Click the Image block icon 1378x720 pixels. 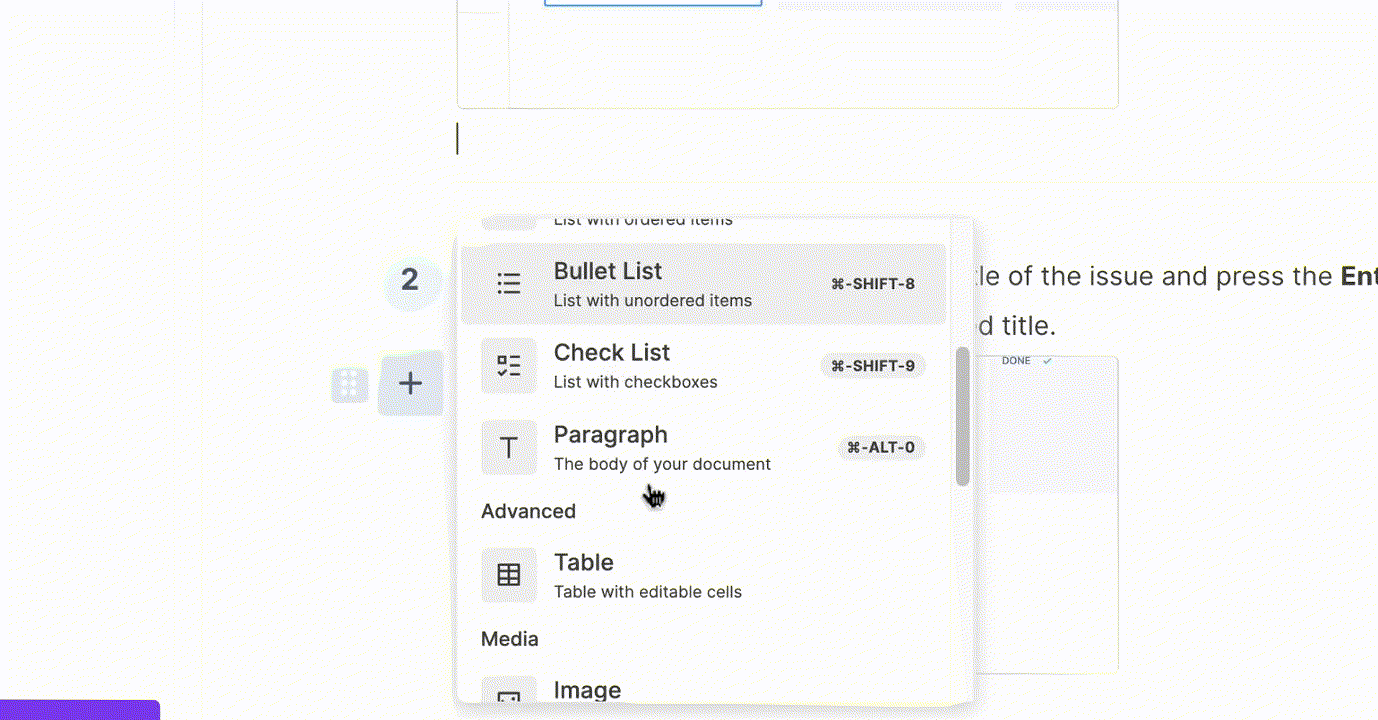point(509,692)
